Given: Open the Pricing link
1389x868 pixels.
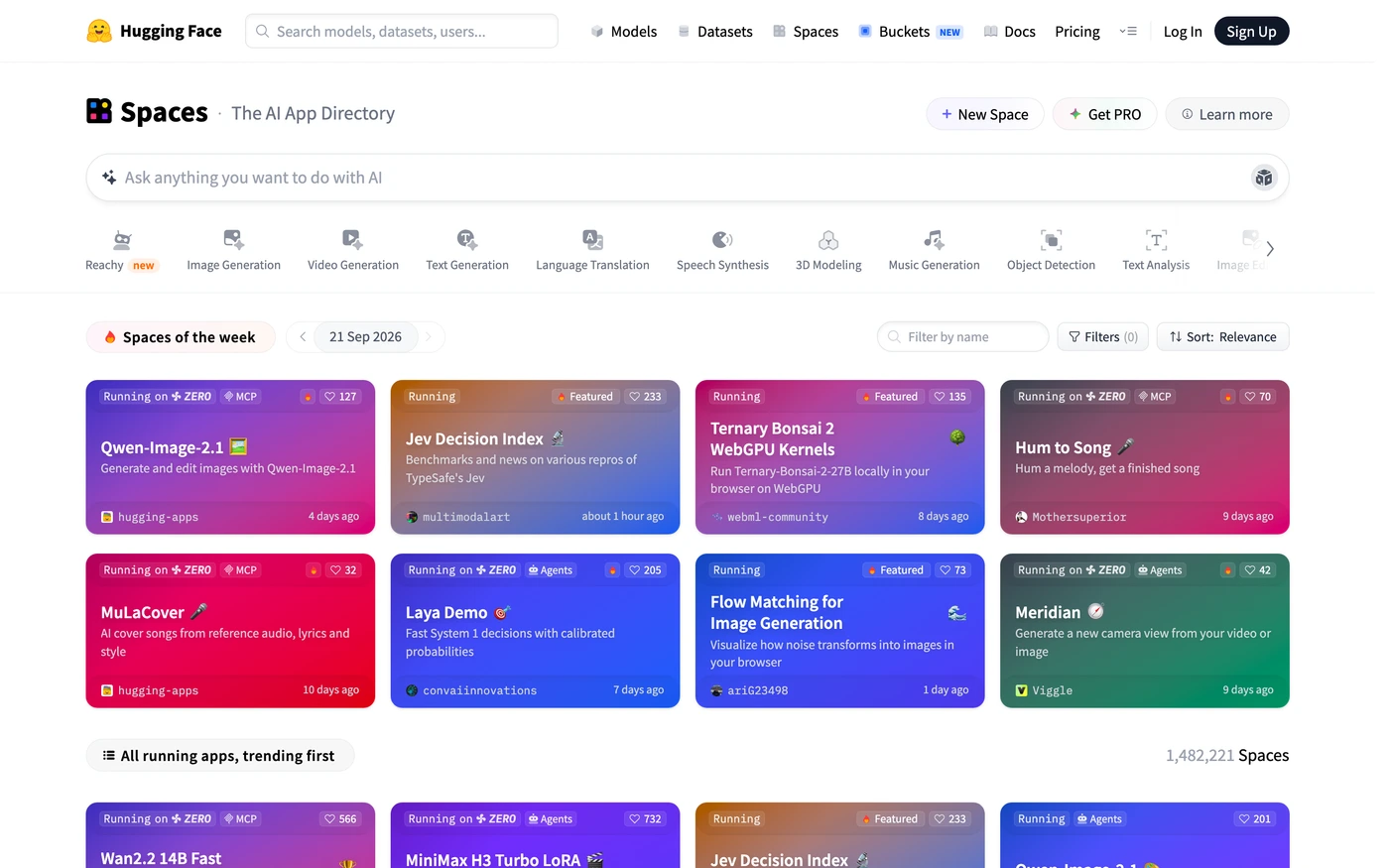Looking at the screenshot, I should pos(1077,32).
